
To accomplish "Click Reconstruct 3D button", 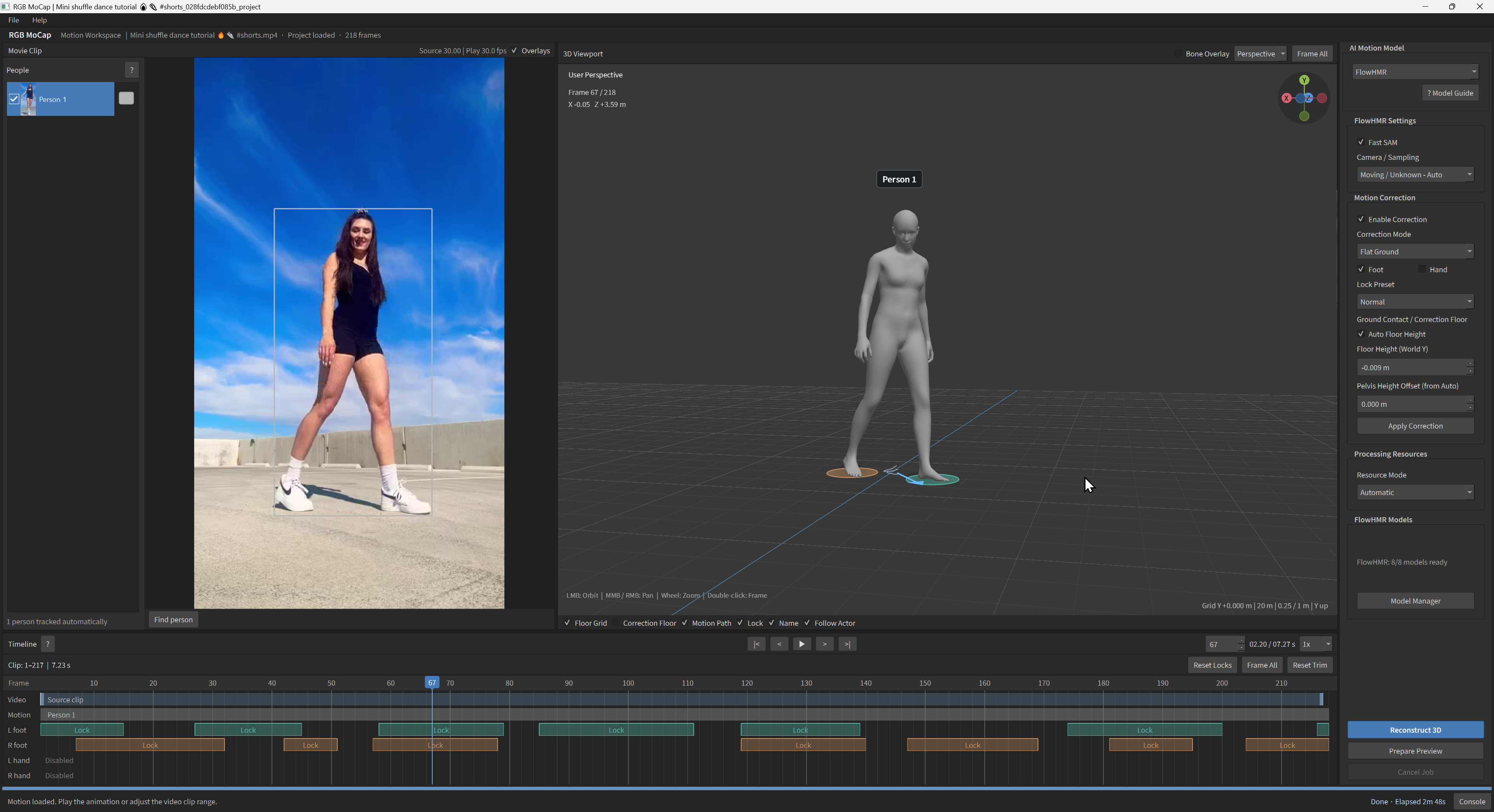I will (x=1415, y=730).
